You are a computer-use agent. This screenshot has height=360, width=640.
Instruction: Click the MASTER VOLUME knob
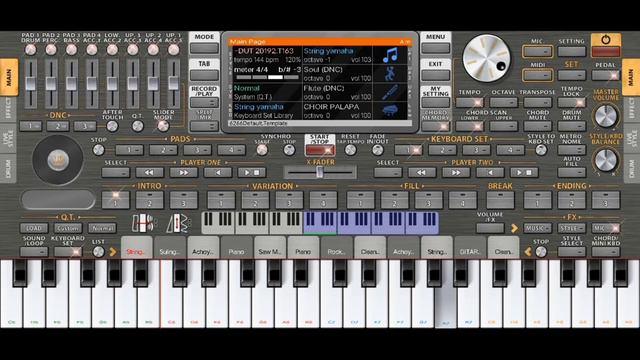click(606, 116)
